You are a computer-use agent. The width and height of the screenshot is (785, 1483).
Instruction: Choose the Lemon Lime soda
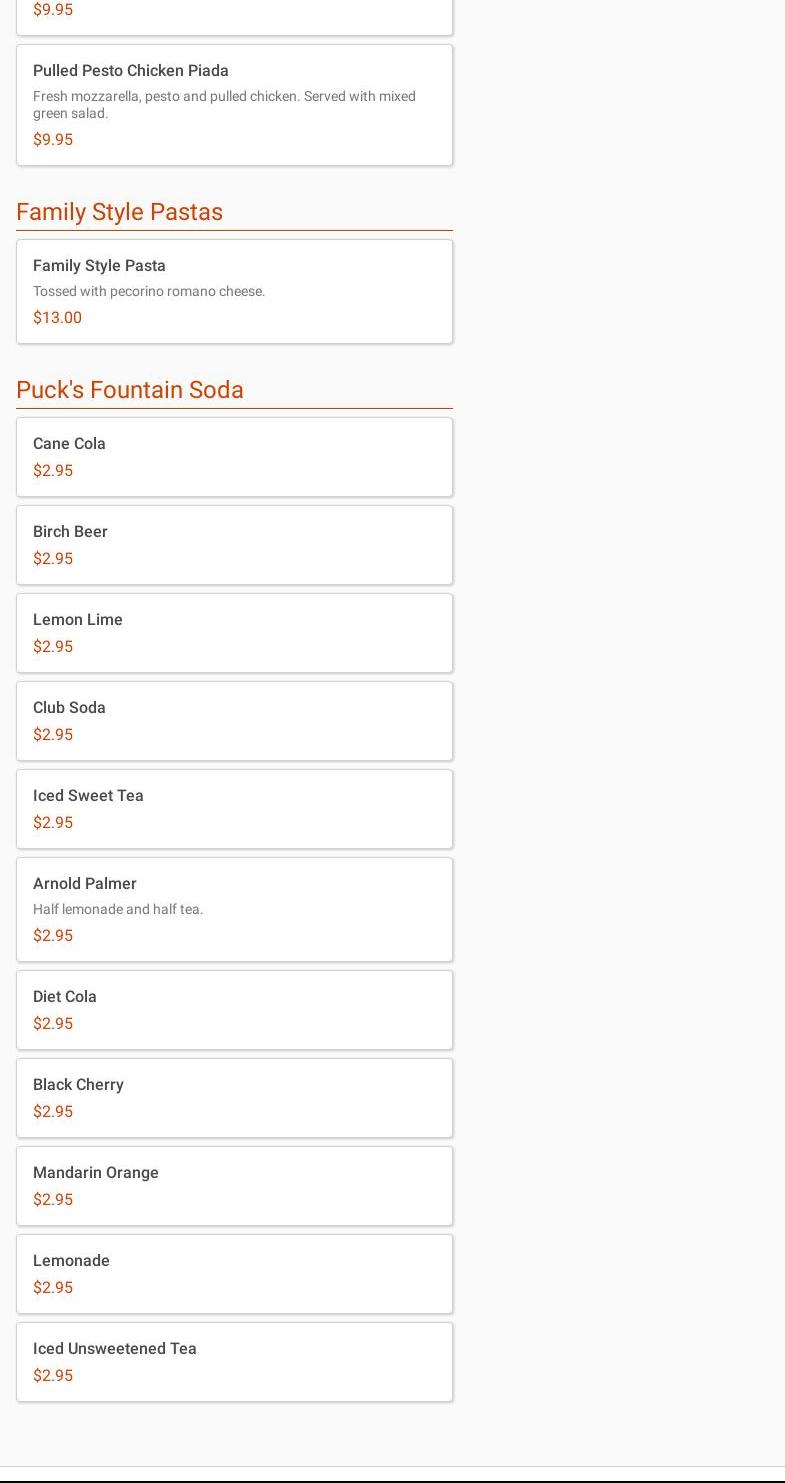point(234,632)
